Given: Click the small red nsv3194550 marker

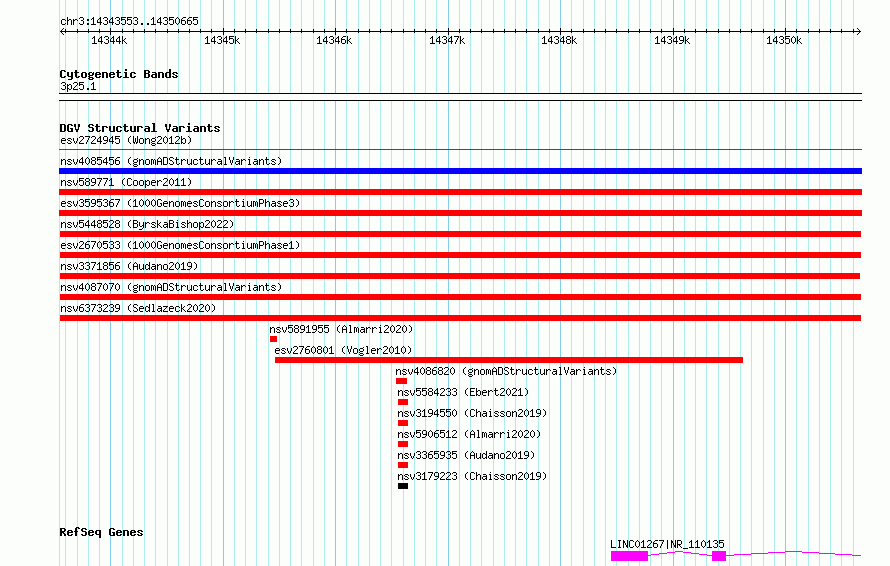Looking at the screenshot, I should point(403,423).
